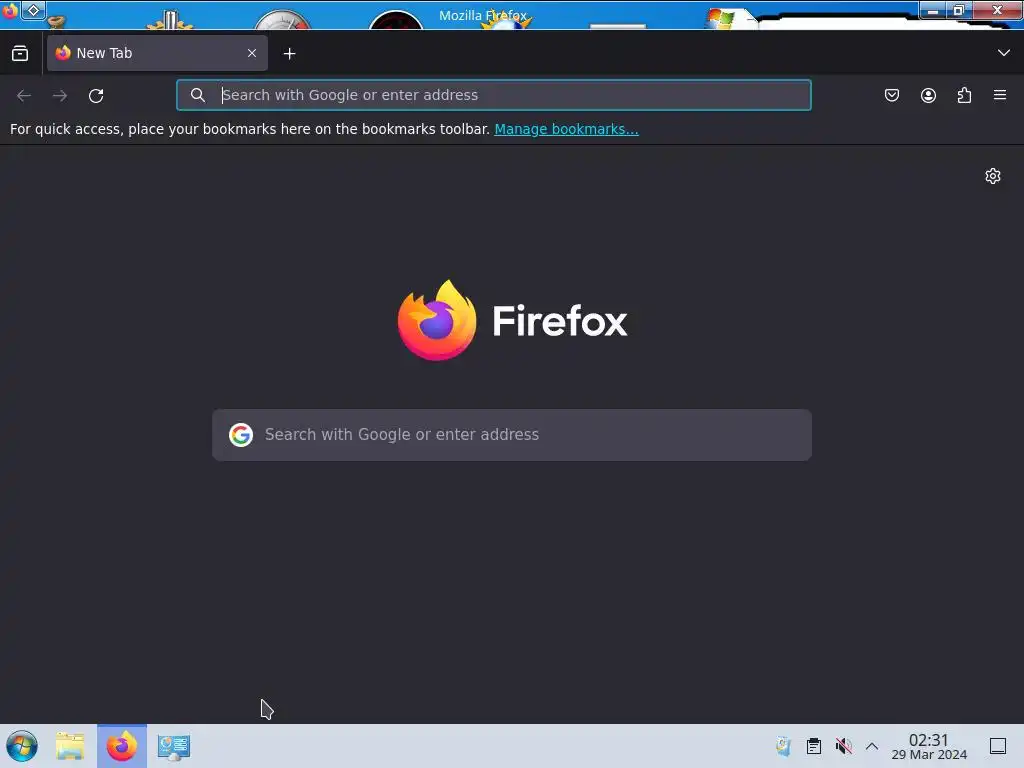Click the magnifier icon in address bar
Image resolution: width=1024 pixels, height=768 pixels.
point(198,95)
